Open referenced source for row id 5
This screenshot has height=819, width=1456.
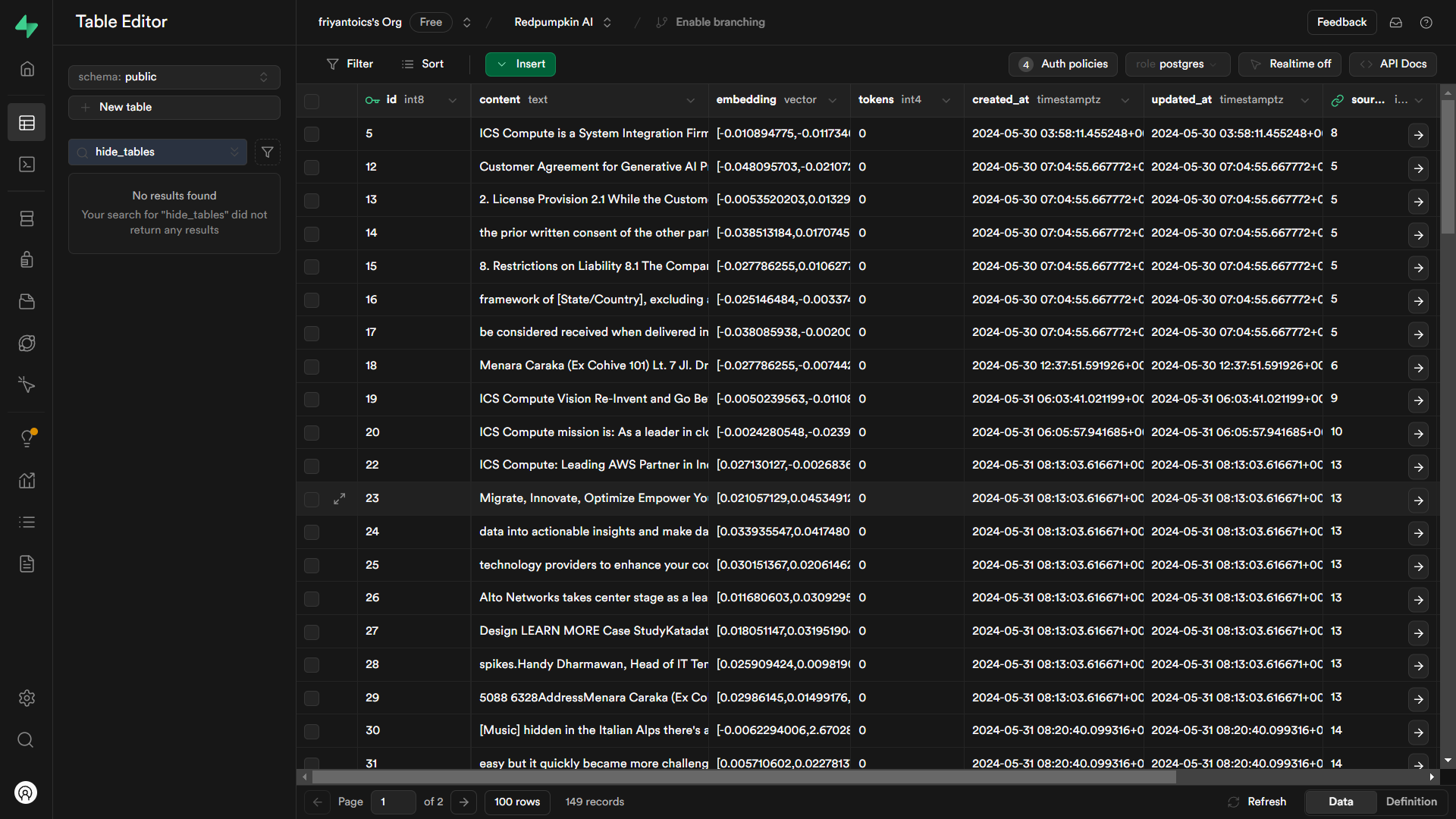1418,135
